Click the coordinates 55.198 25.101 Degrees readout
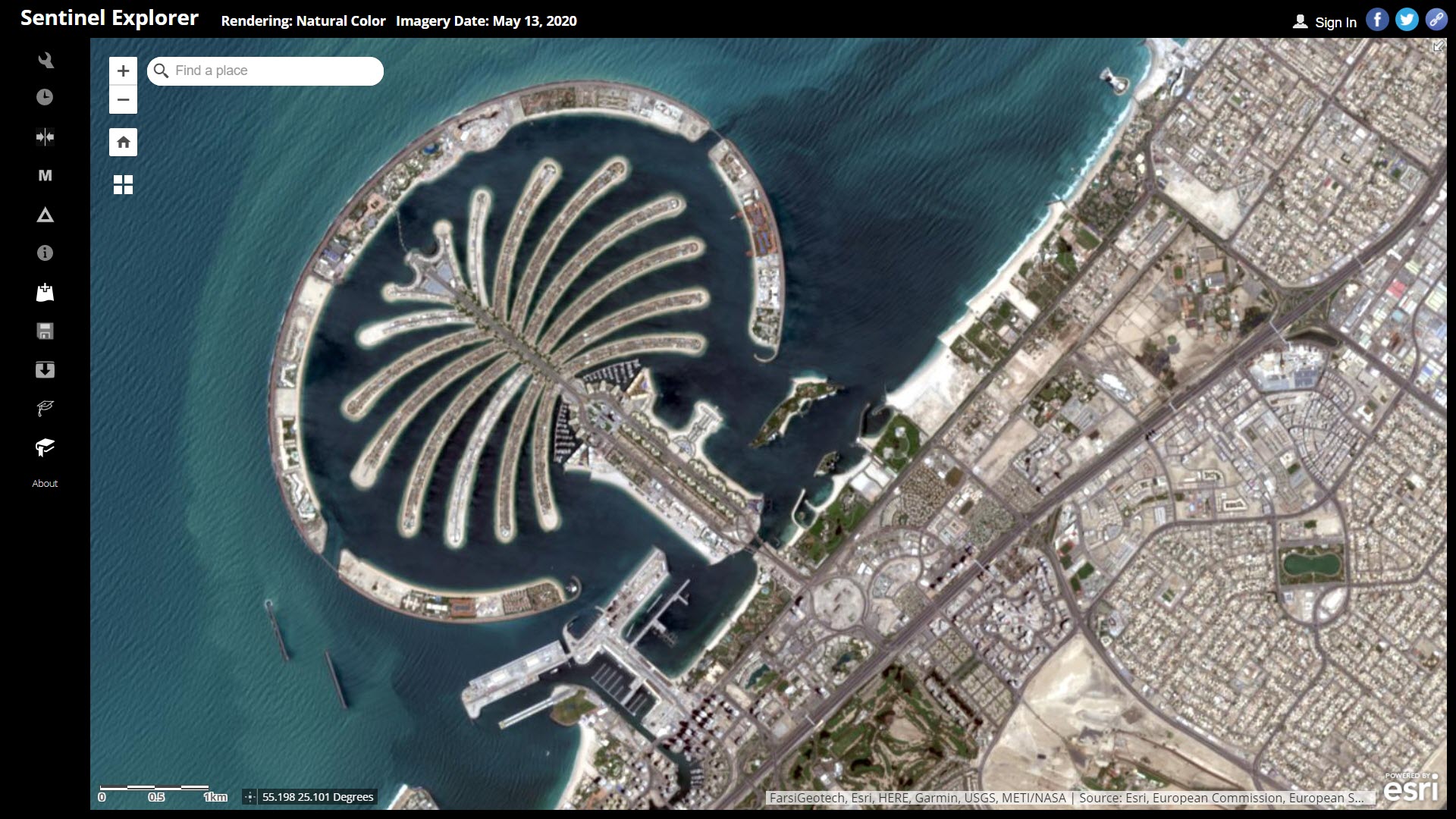1456x819 pixels. [x=318, y=797]
